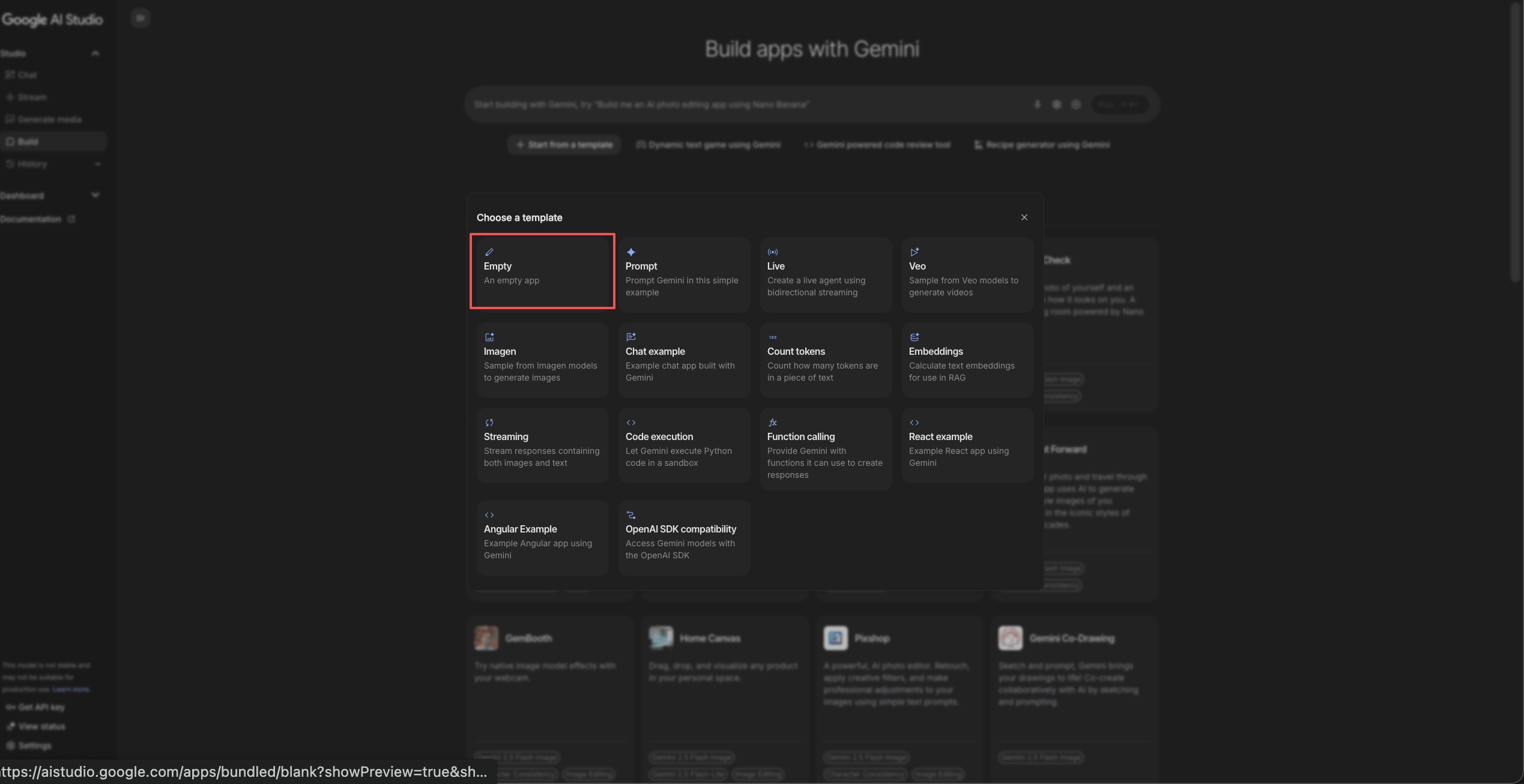Click the broadcast icon on the Live template

pos(773,252)
